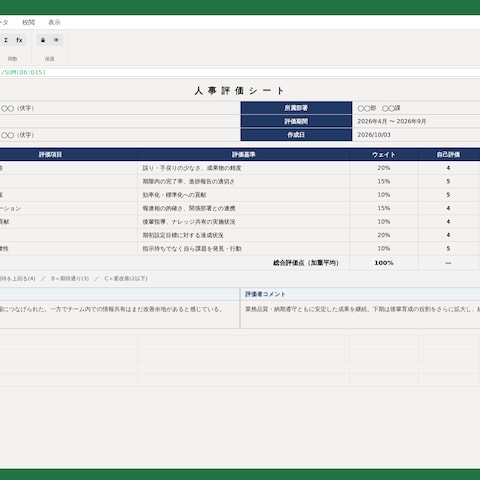Select the 15% weight in 期限内の完了率 row

coord(384,181)
